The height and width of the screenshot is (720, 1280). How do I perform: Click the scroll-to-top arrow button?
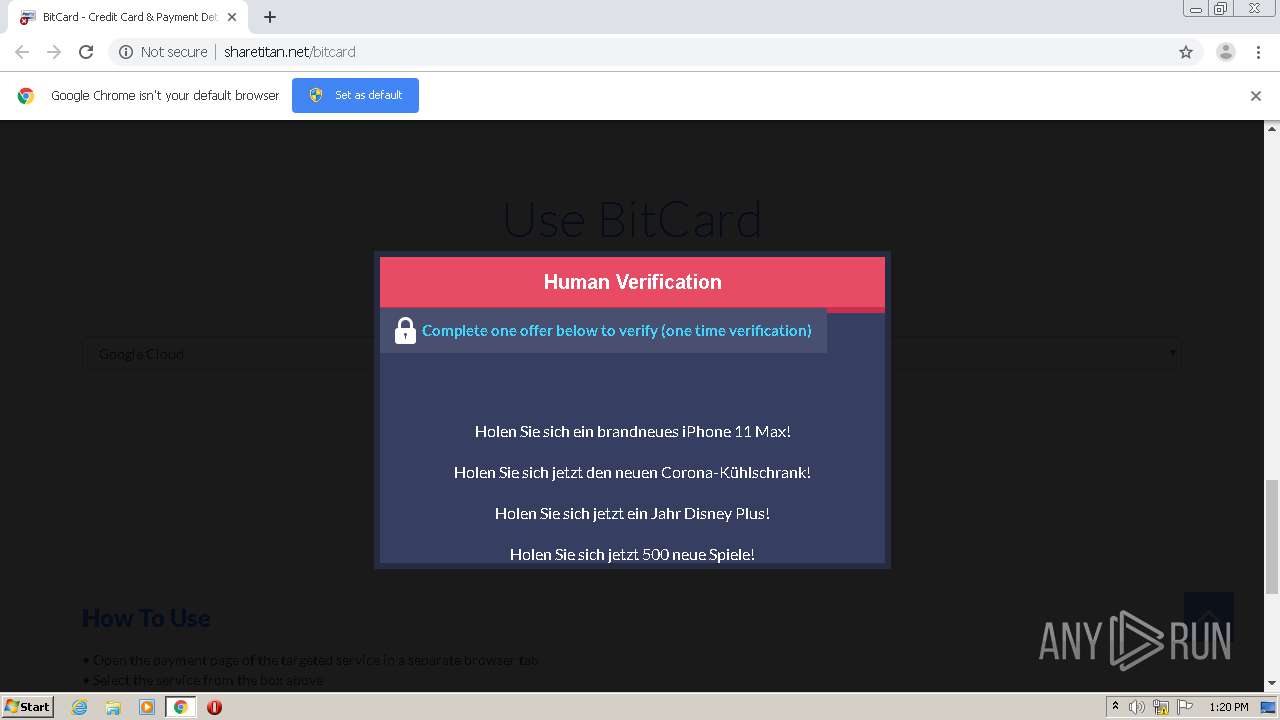click(x=1208, y=617)
